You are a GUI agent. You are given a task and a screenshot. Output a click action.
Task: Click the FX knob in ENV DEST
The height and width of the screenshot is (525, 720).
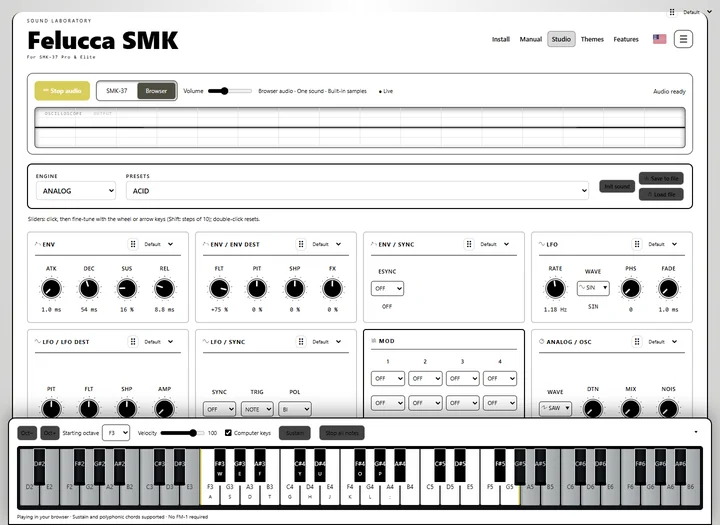tap(332, 288)
